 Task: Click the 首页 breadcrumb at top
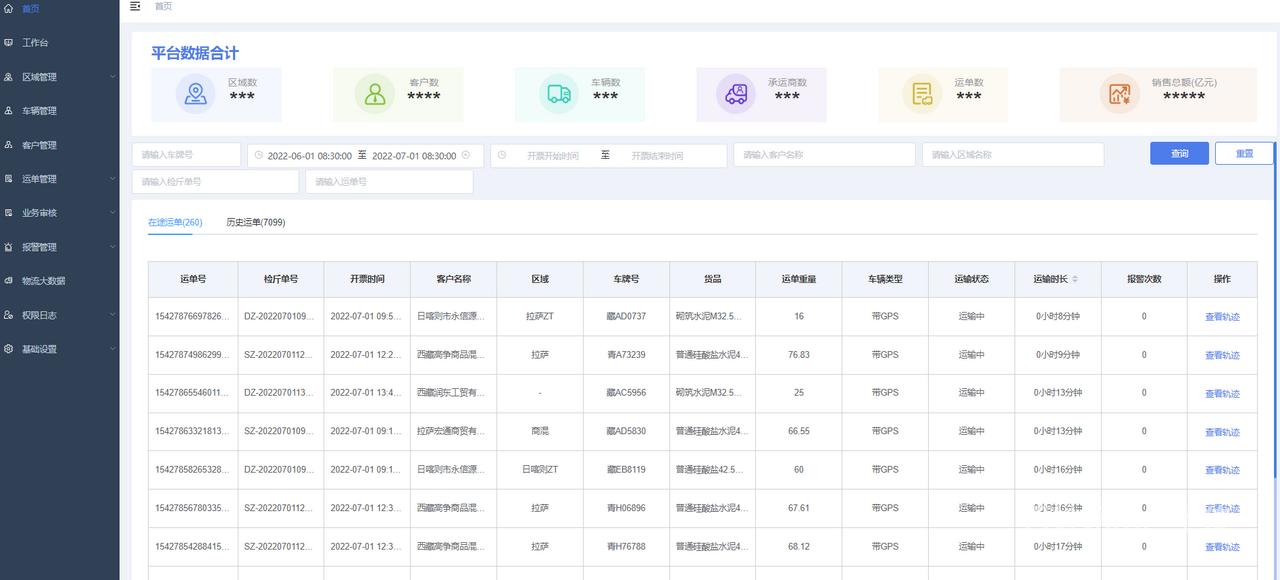click(163, 6)
